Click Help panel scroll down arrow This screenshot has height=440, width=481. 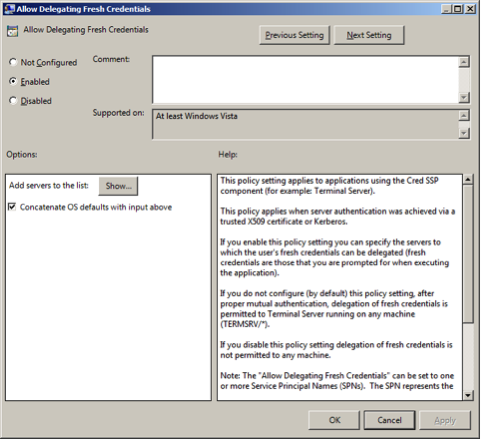tap(468, 395)
